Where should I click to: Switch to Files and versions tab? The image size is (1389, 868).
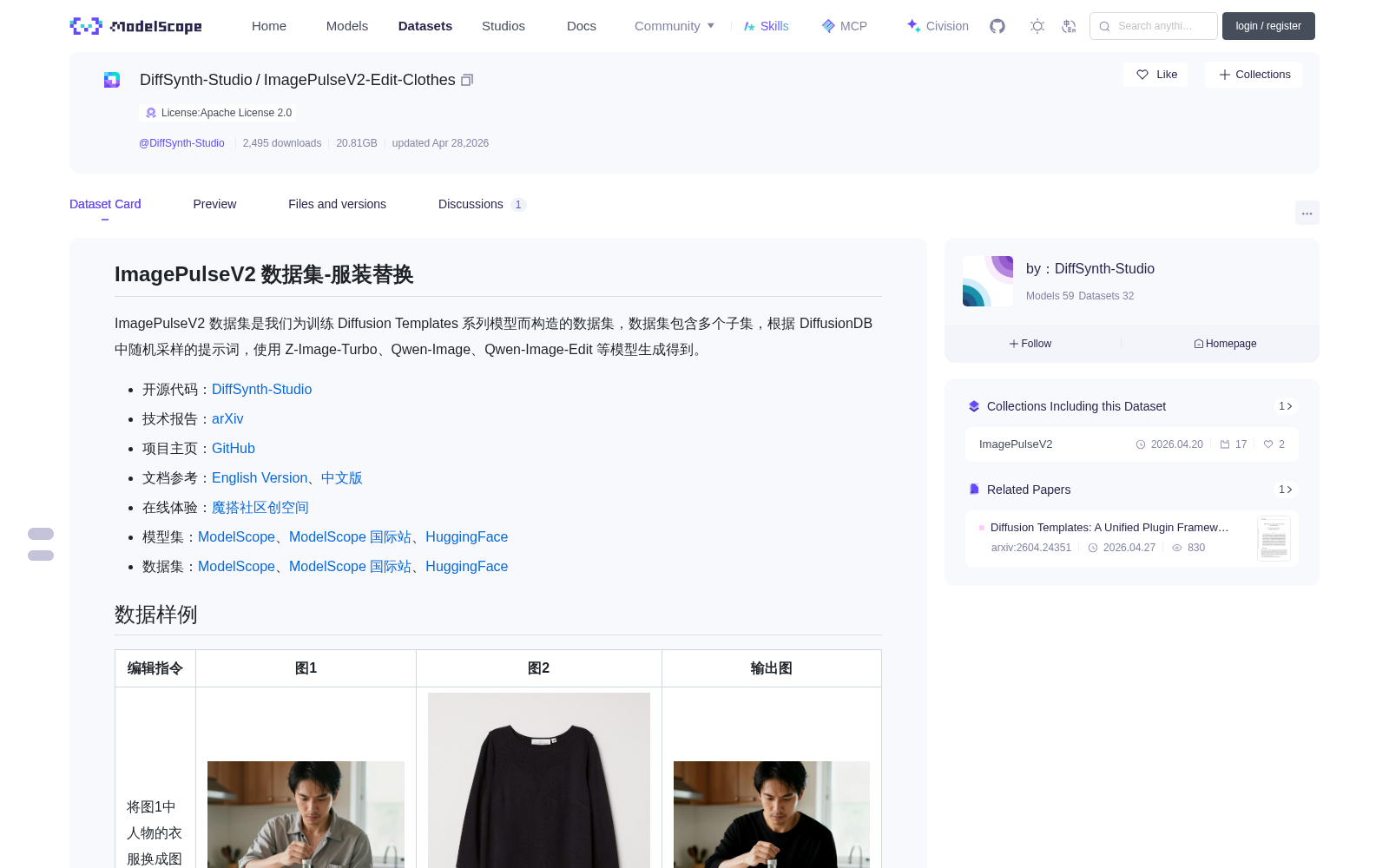[337, 204]
